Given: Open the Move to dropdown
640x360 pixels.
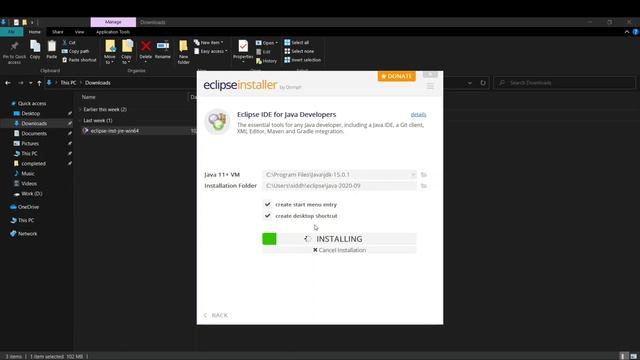Looking at the screenshot, I should (x=110, y=52).
